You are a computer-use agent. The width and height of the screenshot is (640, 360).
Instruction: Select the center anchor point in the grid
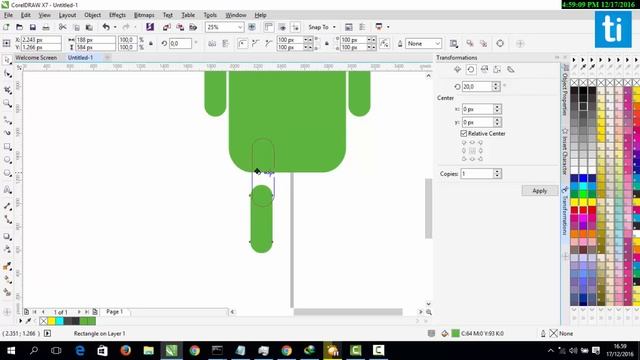(x=472, y=151)
